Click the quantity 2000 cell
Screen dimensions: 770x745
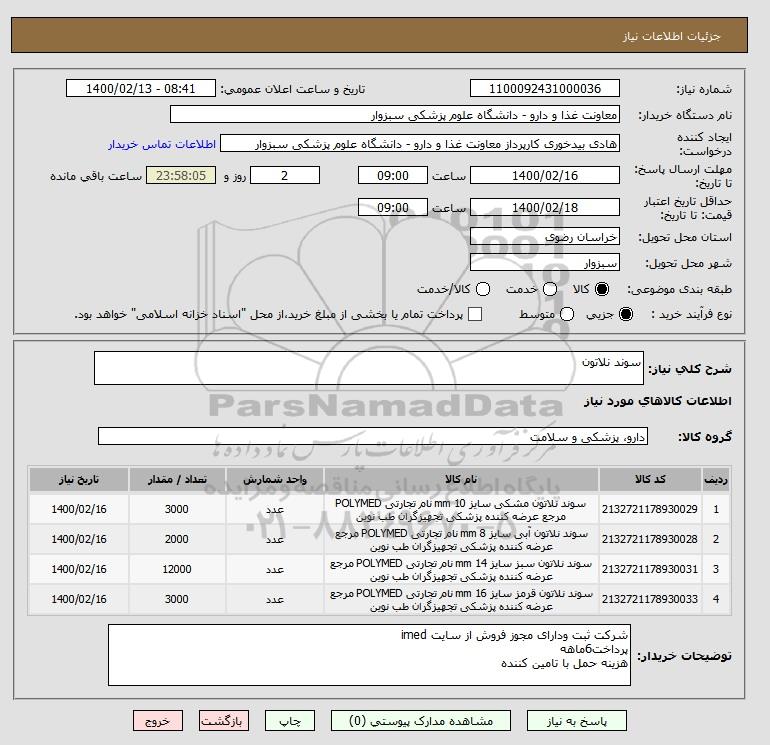click(177, 539)
